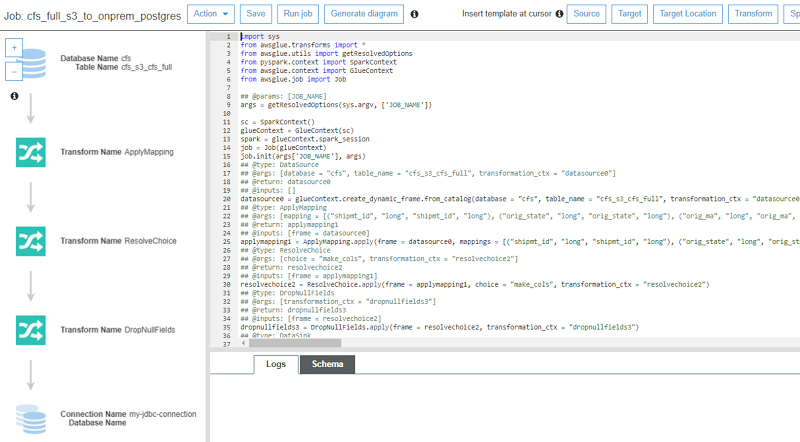
Task: Click line 15 job.init code
Action: pos(303,156)
